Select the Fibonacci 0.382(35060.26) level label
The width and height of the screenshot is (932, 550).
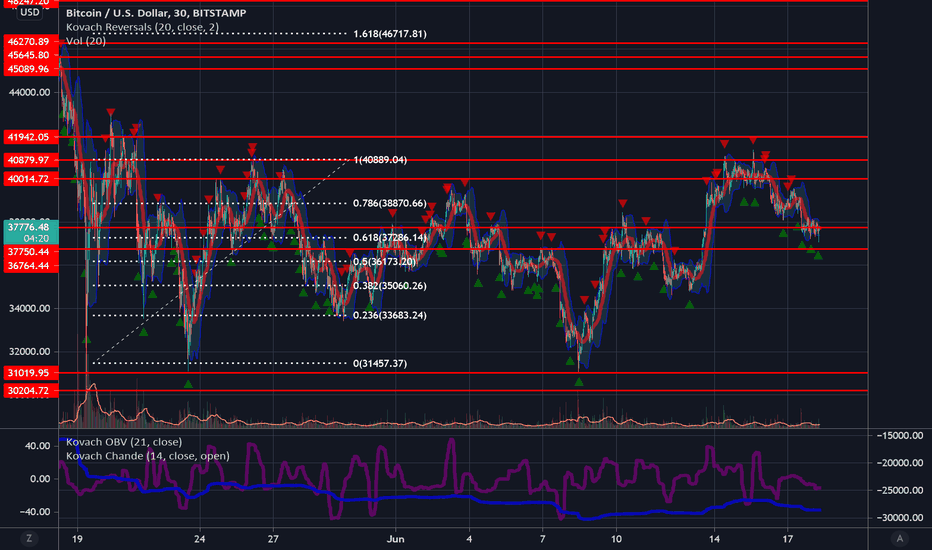[390, 286]
